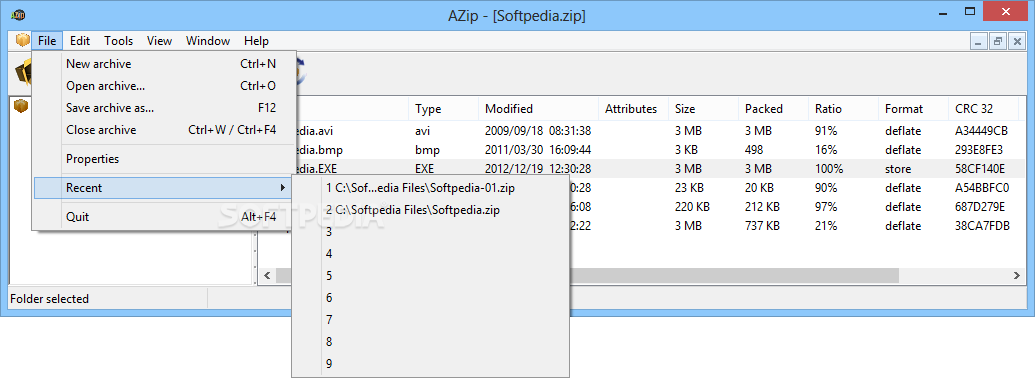Sort by Size column header

point(704,109)
